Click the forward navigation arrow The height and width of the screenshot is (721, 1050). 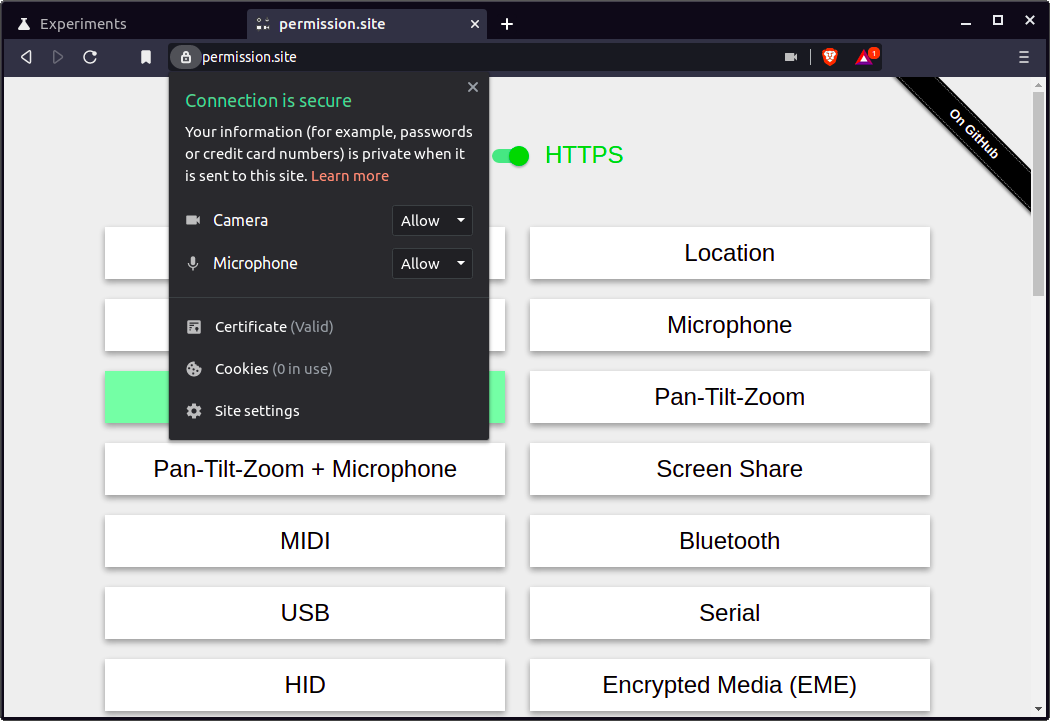click(58, 57)
